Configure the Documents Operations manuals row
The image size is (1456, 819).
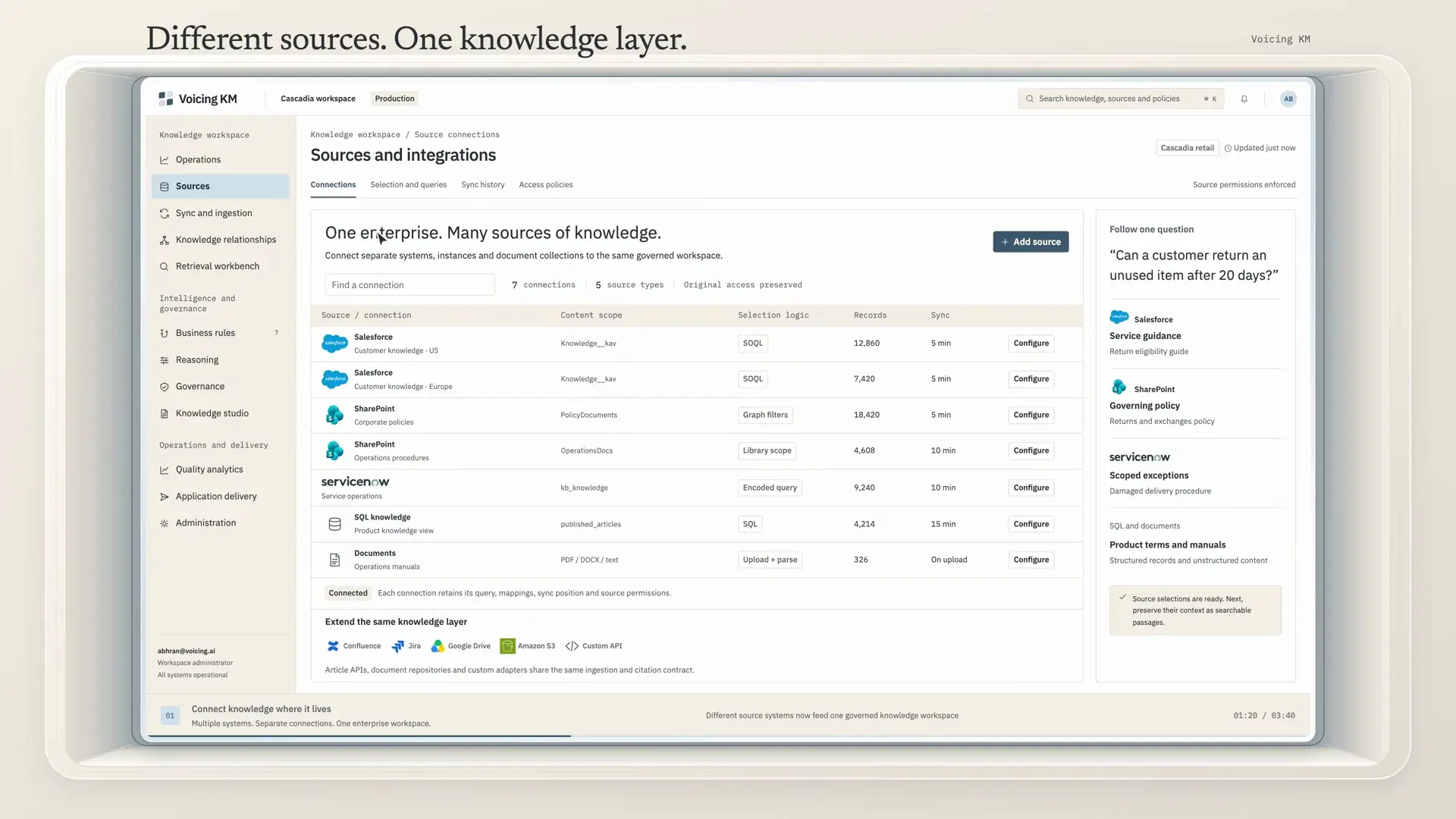(x=1031, y=560)
